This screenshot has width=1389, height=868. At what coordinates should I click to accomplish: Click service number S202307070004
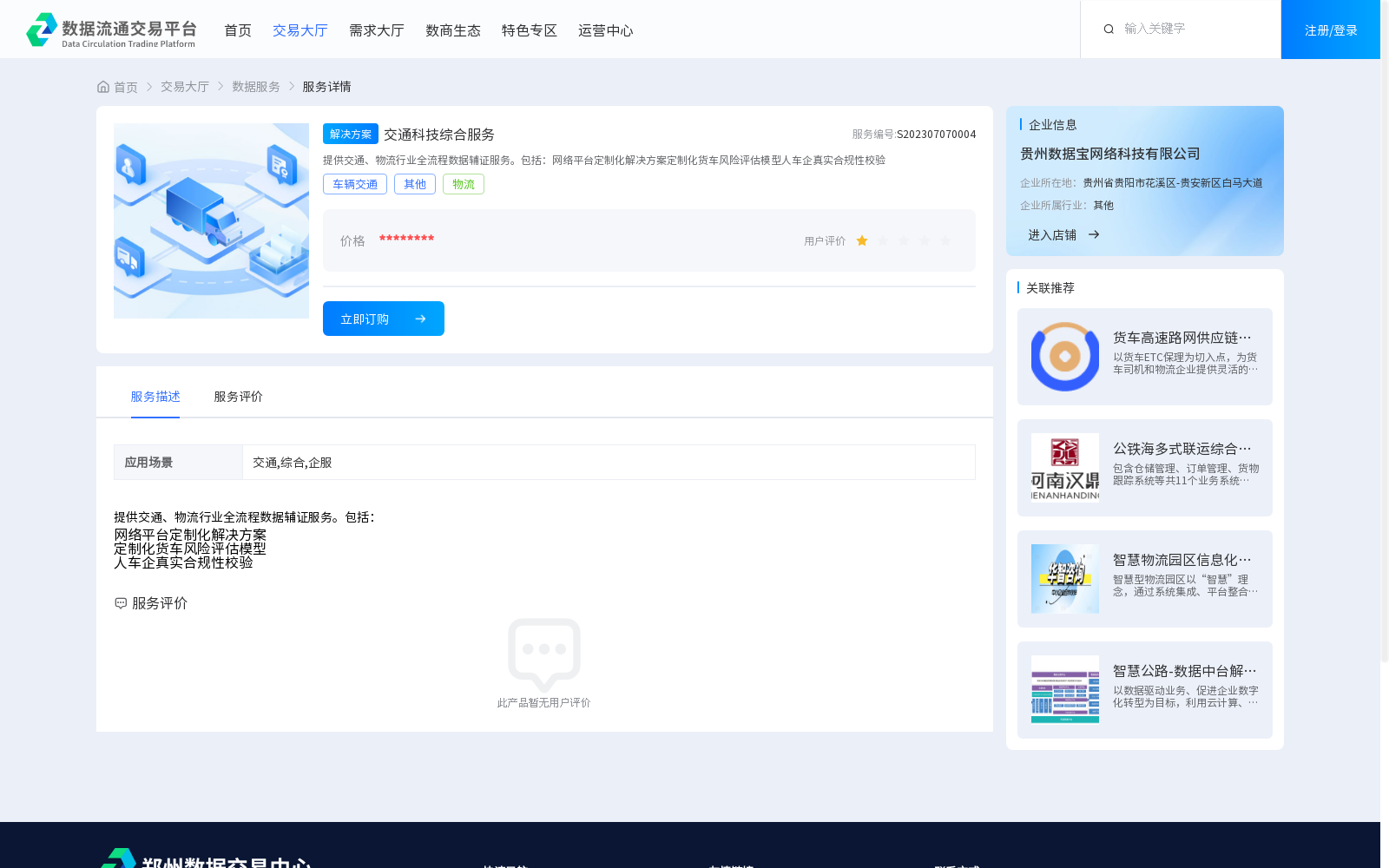(x=936, y=135)
